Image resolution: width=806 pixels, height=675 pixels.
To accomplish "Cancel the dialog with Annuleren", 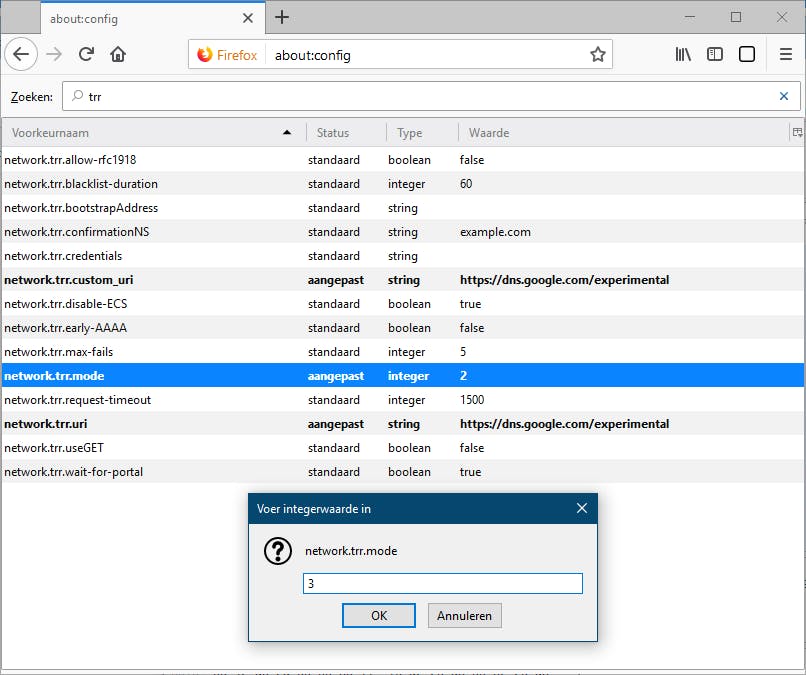I will [465, 615].
